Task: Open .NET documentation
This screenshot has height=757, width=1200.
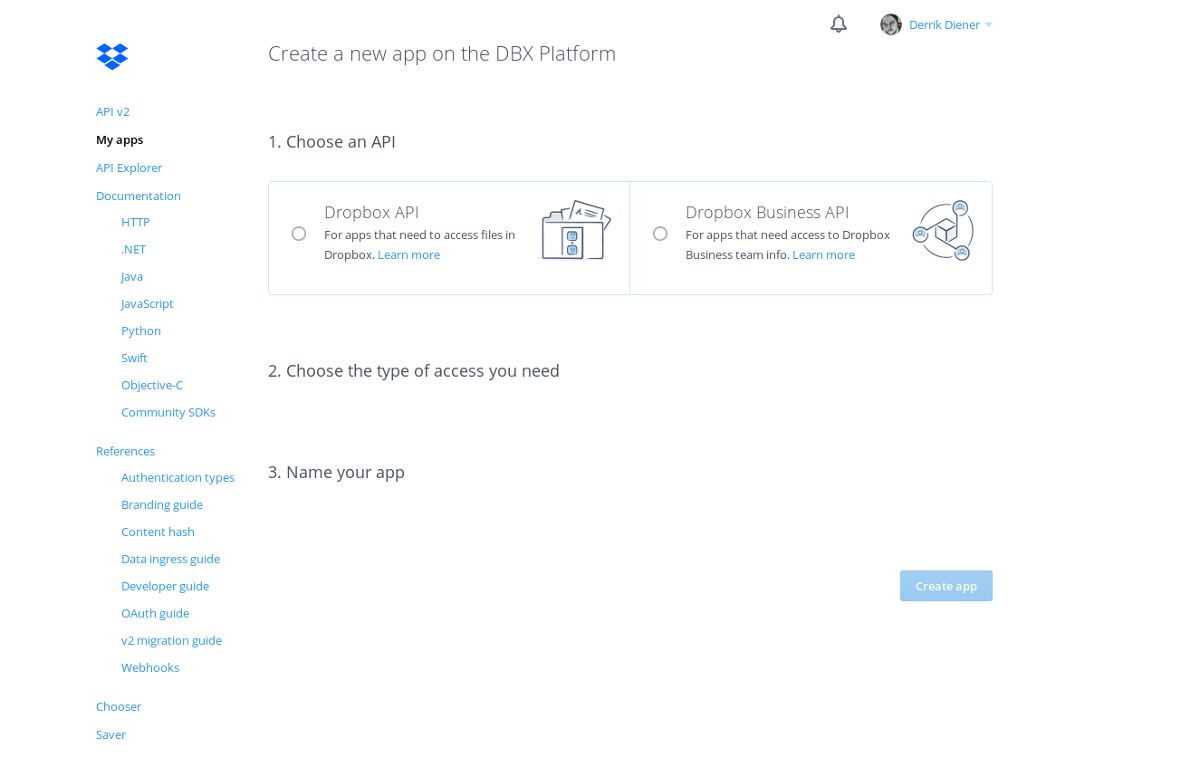Action: pos(134,249)
